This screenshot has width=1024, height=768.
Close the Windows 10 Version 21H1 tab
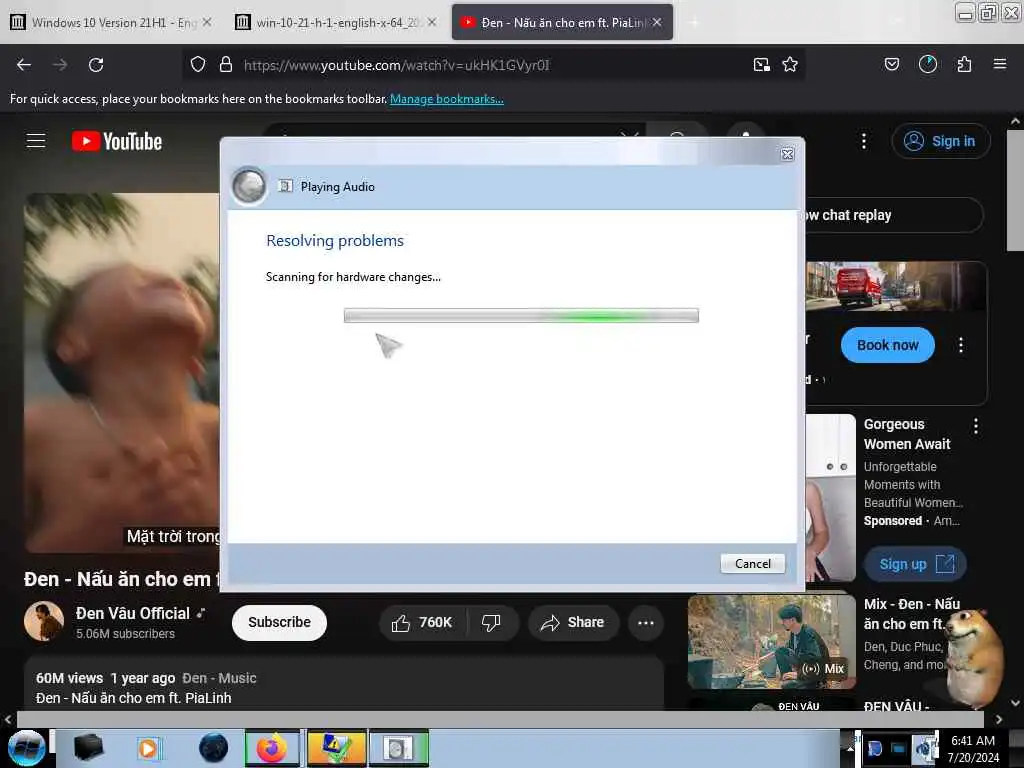207,22
